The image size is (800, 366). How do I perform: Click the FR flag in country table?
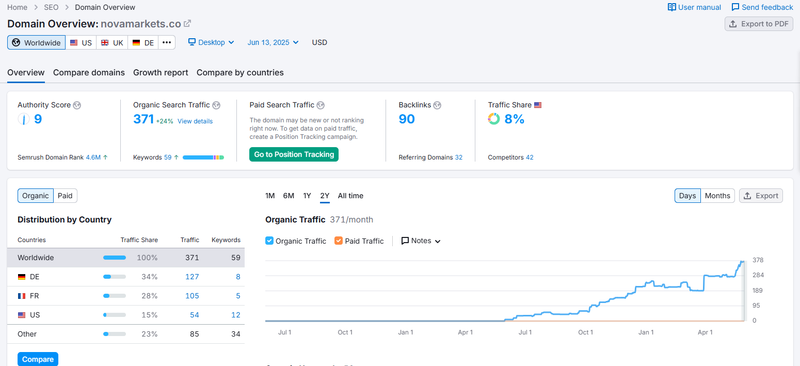tap(21, 296)
